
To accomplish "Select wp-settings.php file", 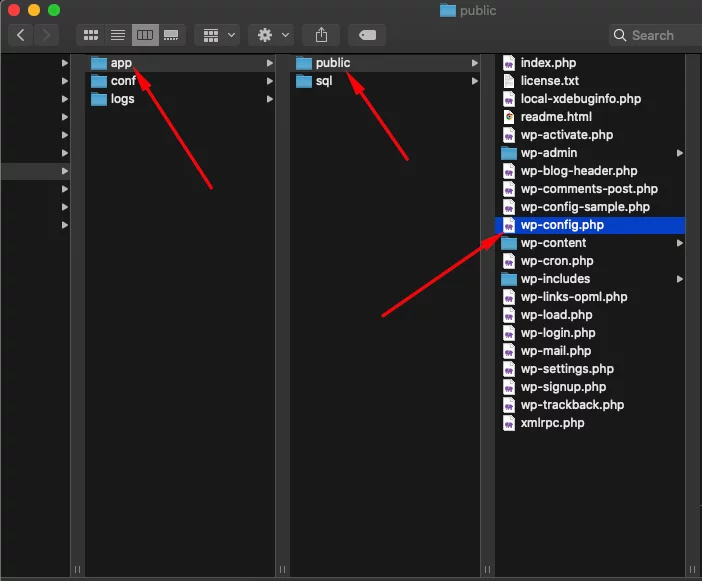I will (x=590, y=369).
